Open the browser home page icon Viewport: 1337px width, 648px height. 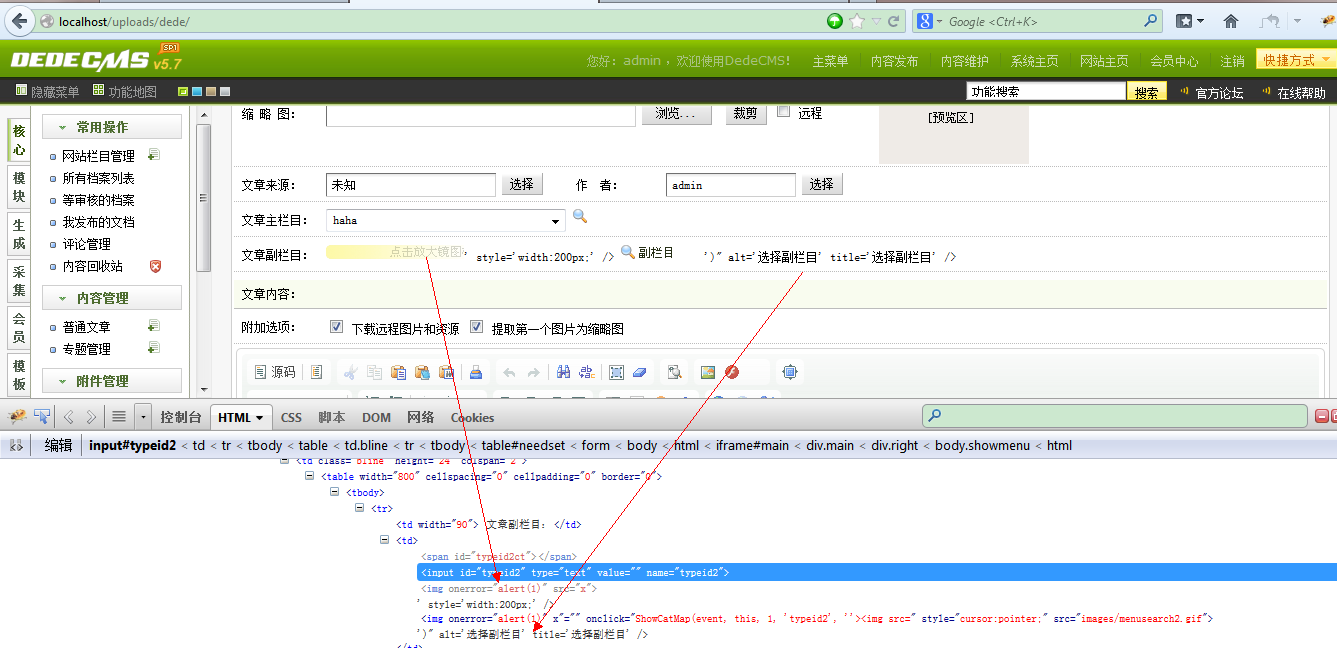1231,21
